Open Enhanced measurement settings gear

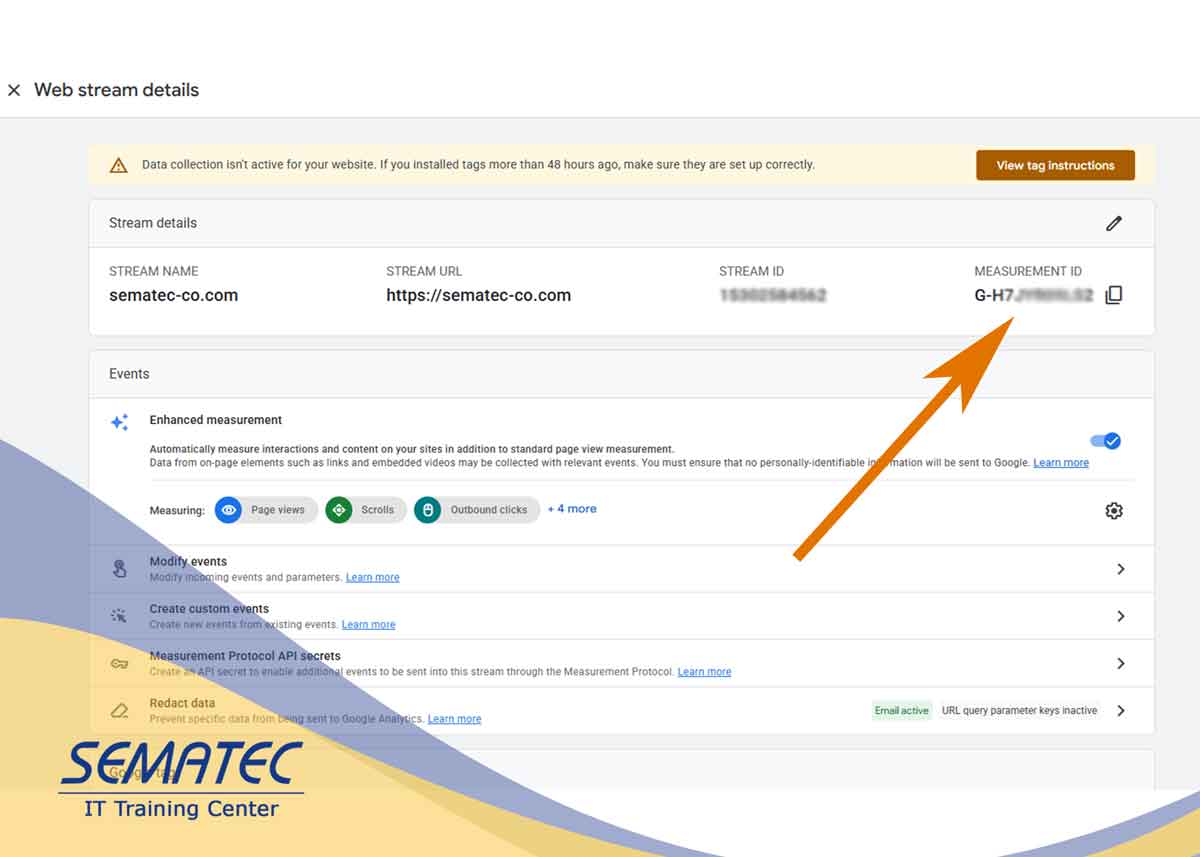pyautogui.click(x=1114, y=511)
